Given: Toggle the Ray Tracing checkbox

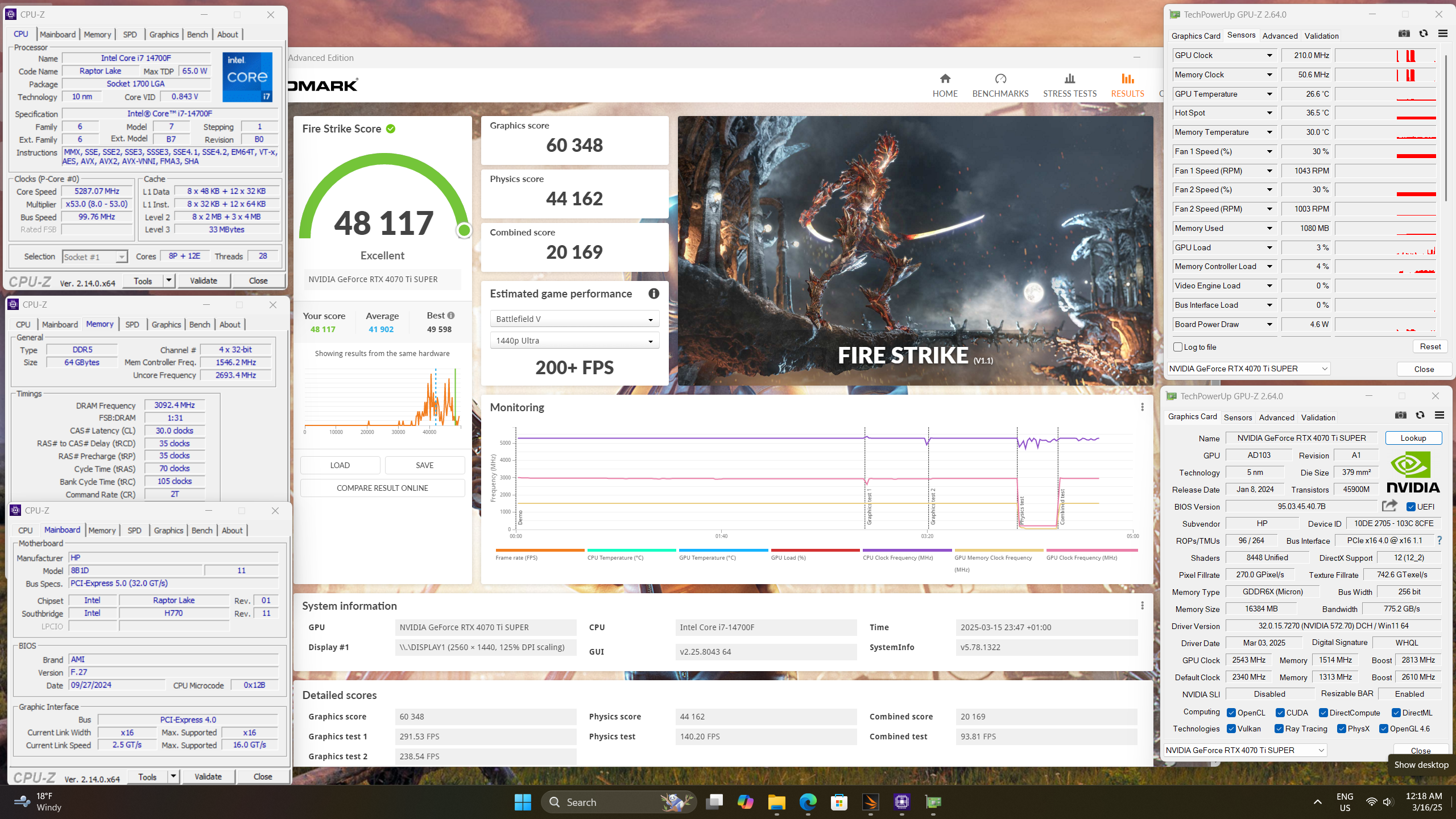Looking at the screenshot, I should click(x=1279, y=729).
